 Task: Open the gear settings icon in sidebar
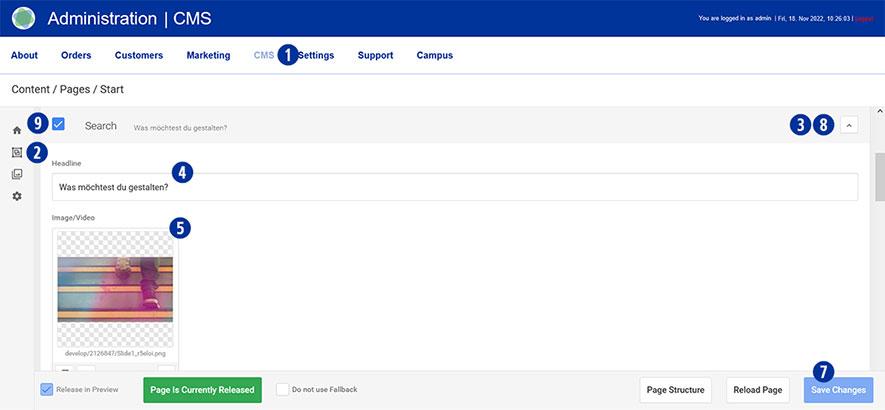point(17,196)
